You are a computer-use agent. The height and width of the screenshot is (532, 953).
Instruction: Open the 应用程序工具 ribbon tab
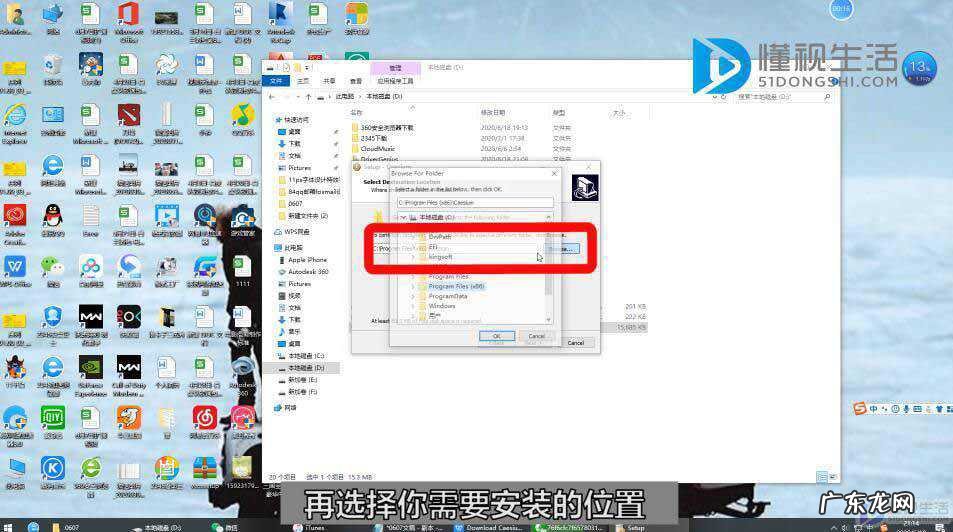395,81
